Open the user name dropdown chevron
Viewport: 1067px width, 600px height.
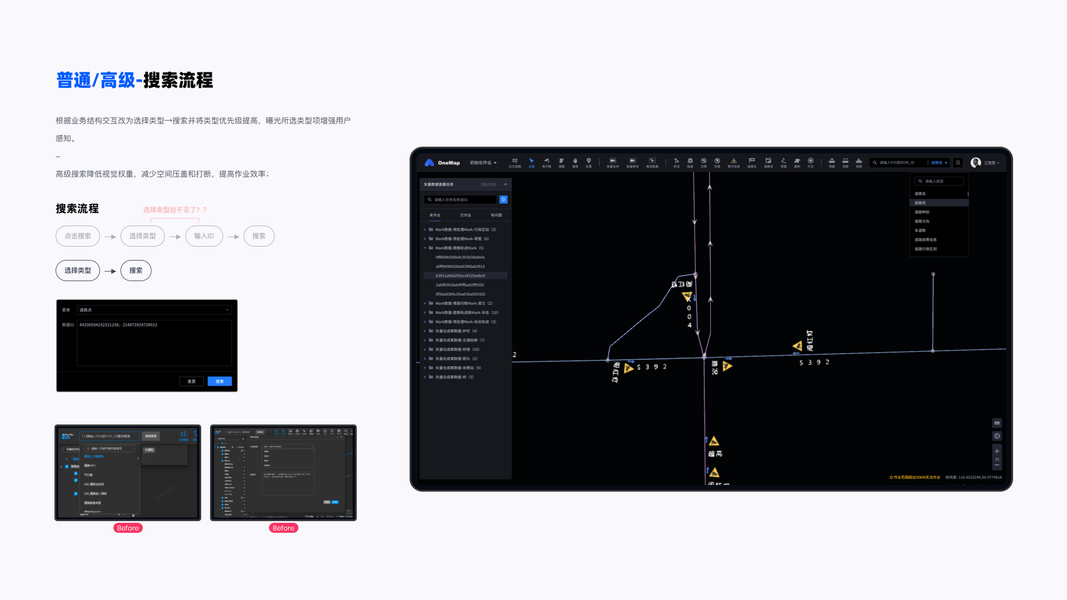[998, 163]
